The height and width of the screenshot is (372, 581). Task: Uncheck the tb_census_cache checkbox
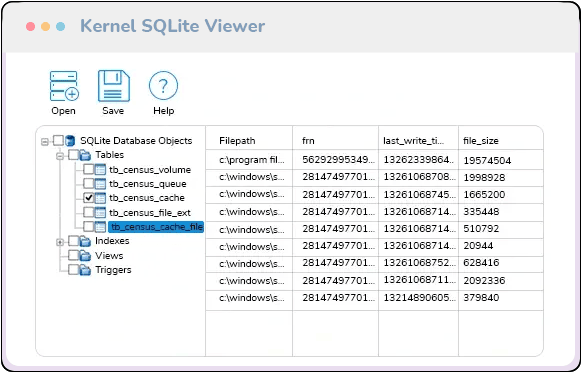pos(89,198)
